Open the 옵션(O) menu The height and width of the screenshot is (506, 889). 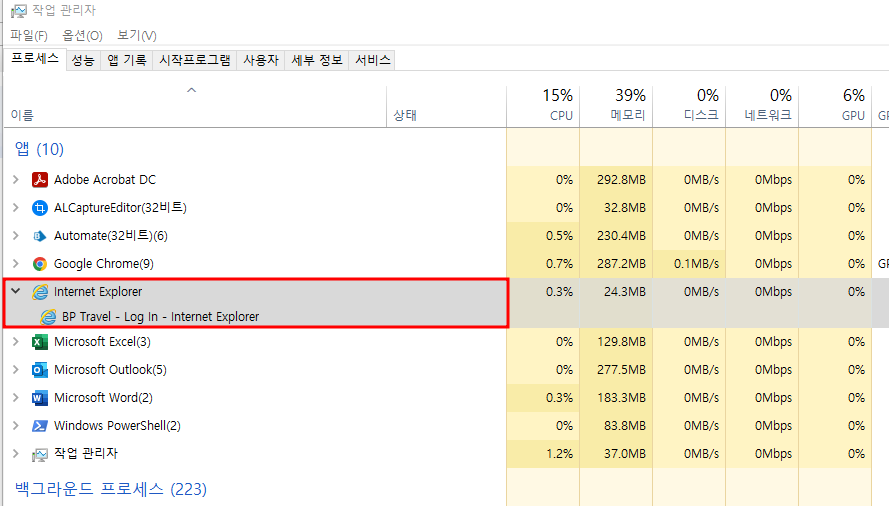82,35
